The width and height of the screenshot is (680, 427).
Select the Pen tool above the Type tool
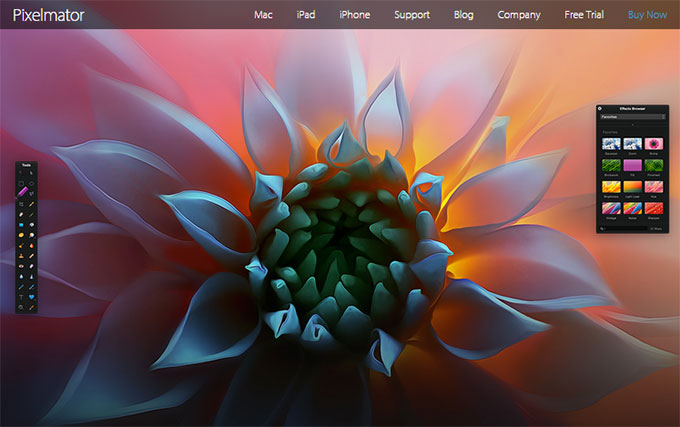(x=21, y=287)
